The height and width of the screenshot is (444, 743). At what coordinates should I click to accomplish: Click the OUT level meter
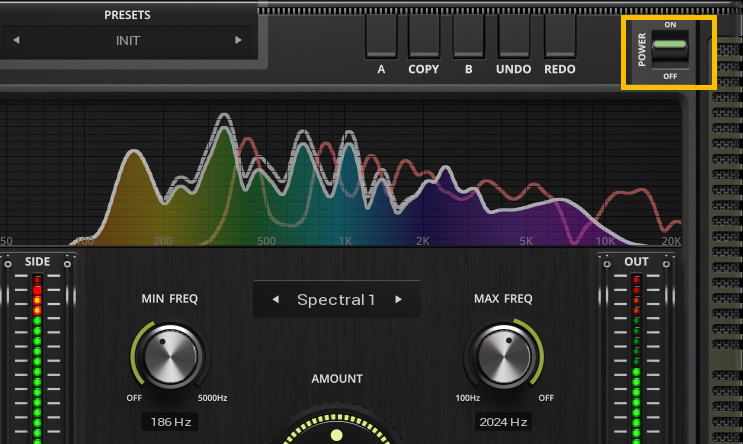[x=636, y=358]
